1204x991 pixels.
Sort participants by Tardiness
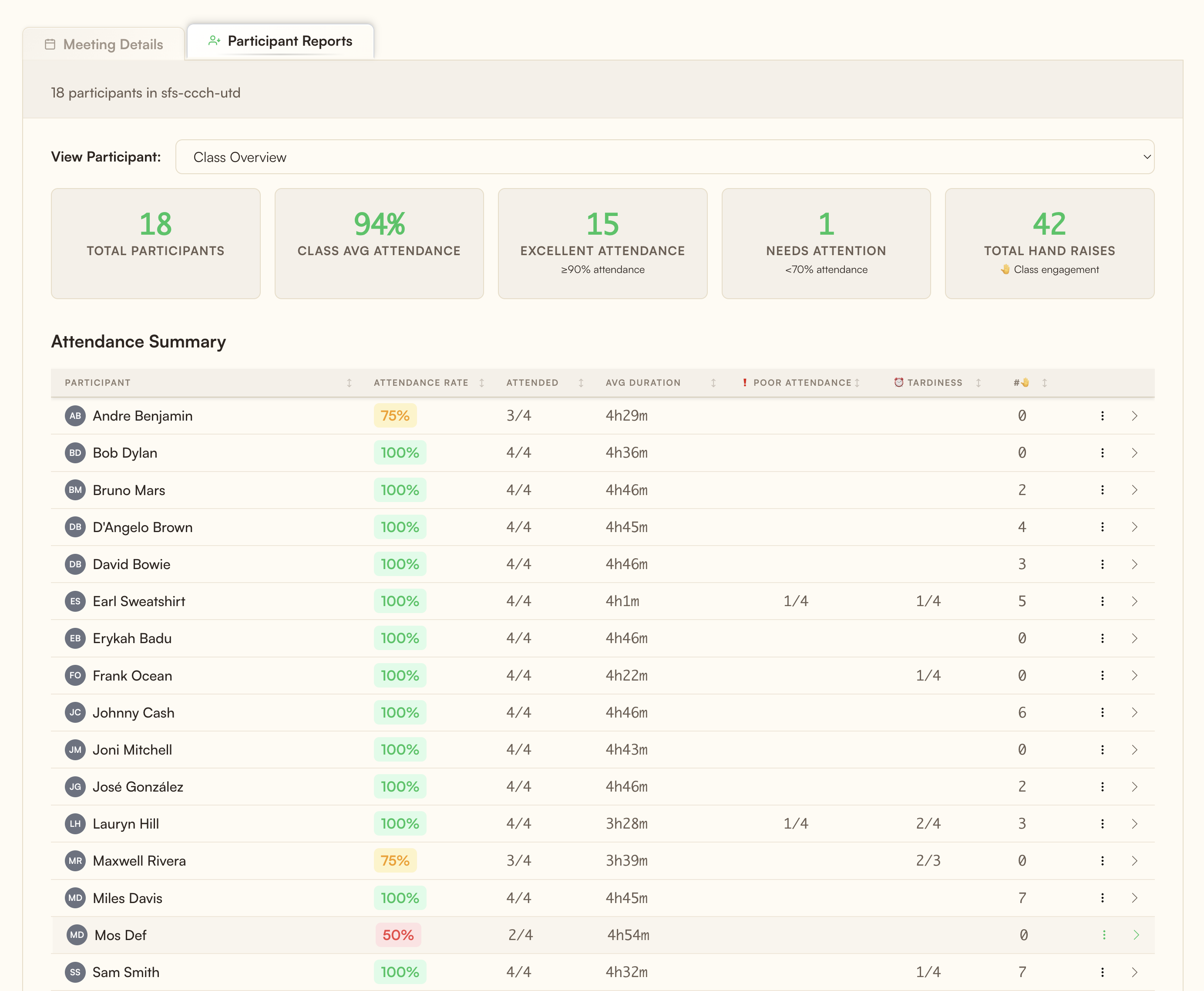[x=978, y=383]
